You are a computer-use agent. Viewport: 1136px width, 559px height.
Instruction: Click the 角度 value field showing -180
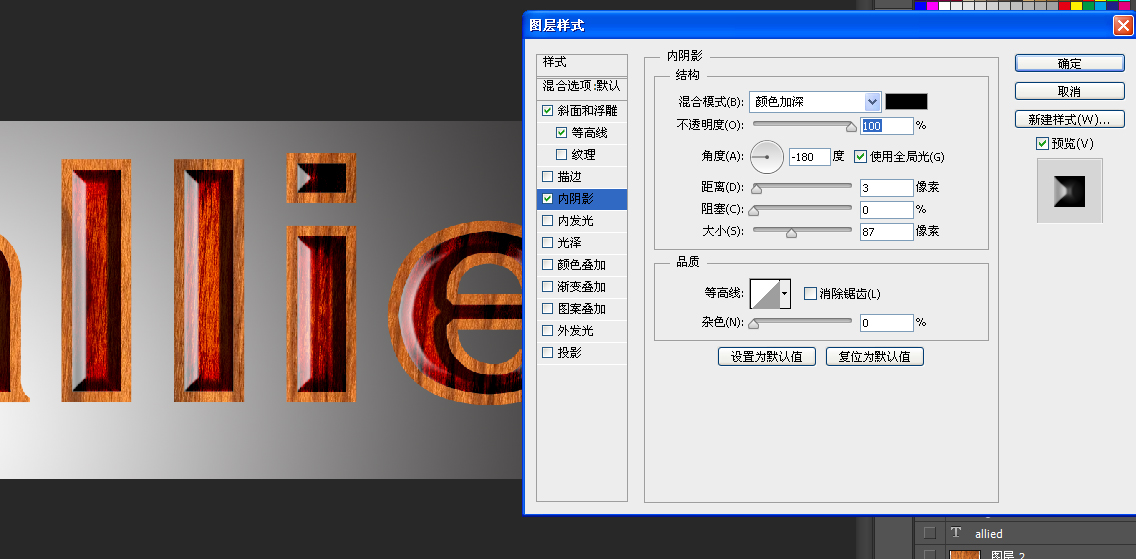click(809, 156)
